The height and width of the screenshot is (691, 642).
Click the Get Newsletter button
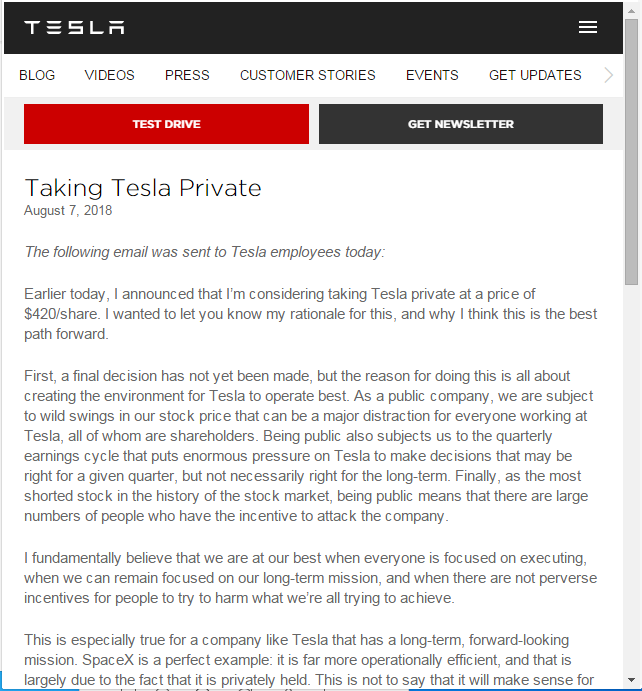tap(461, 124)
